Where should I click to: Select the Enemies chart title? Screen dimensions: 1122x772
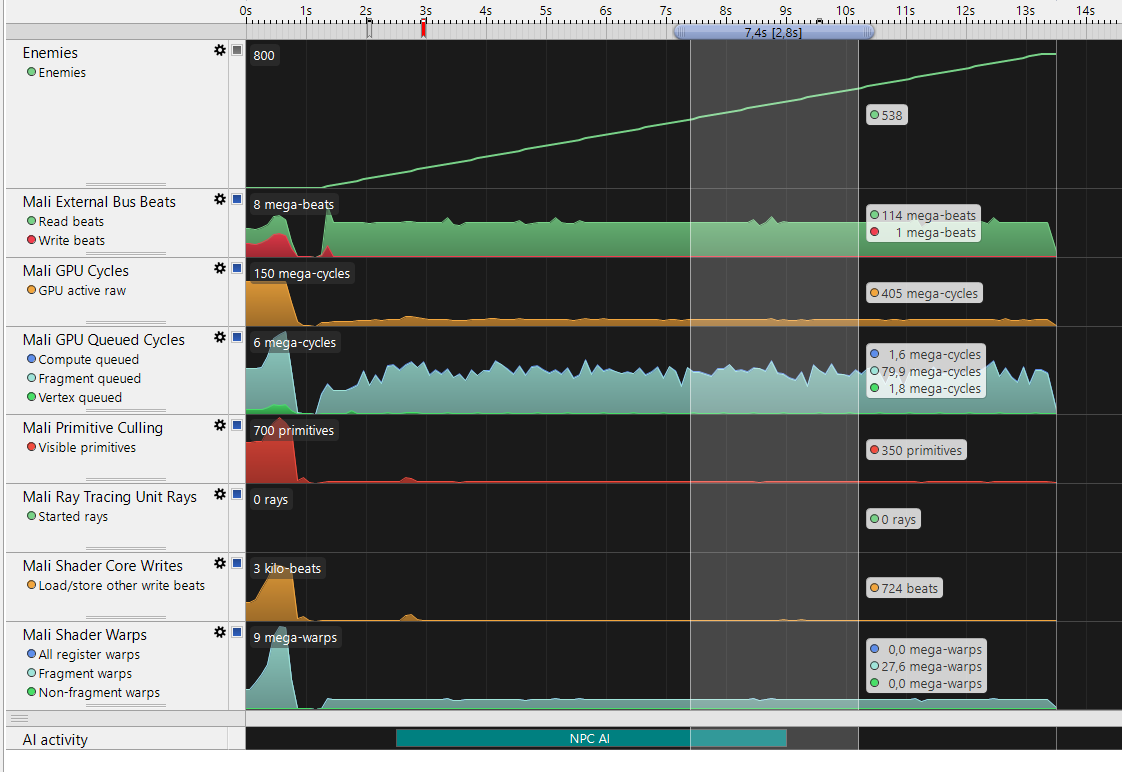click(x=50, y=53)
